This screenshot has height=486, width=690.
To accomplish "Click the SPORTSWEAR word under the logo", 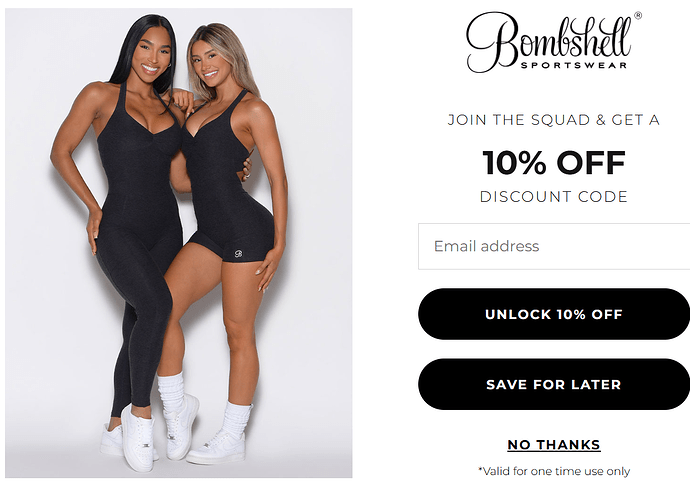I will pyautogui.click(x=574, y=65).
